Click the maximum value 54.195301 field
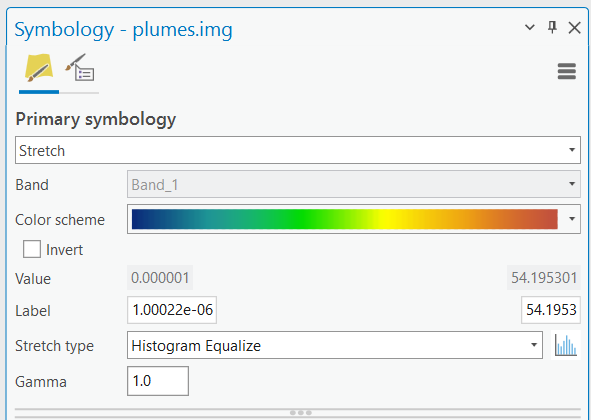Viewport: 591px width, 420px height. 544,278
